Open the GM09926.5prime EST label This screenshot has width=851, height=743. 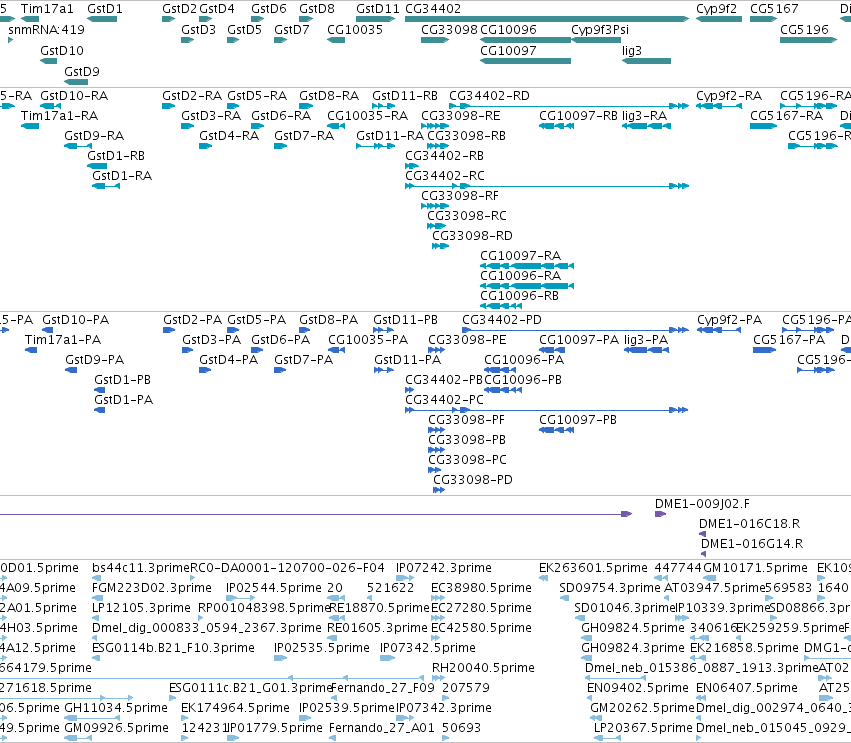[x=116, y=728]
